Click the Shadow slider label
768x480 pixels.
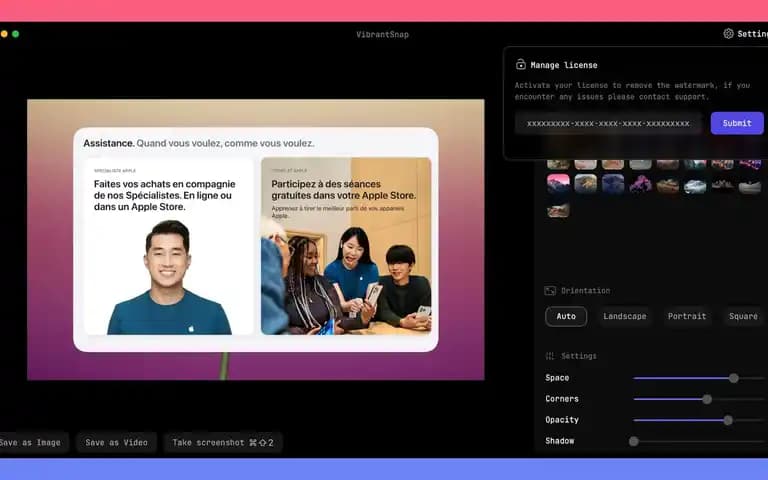click(x=559, y=441)
